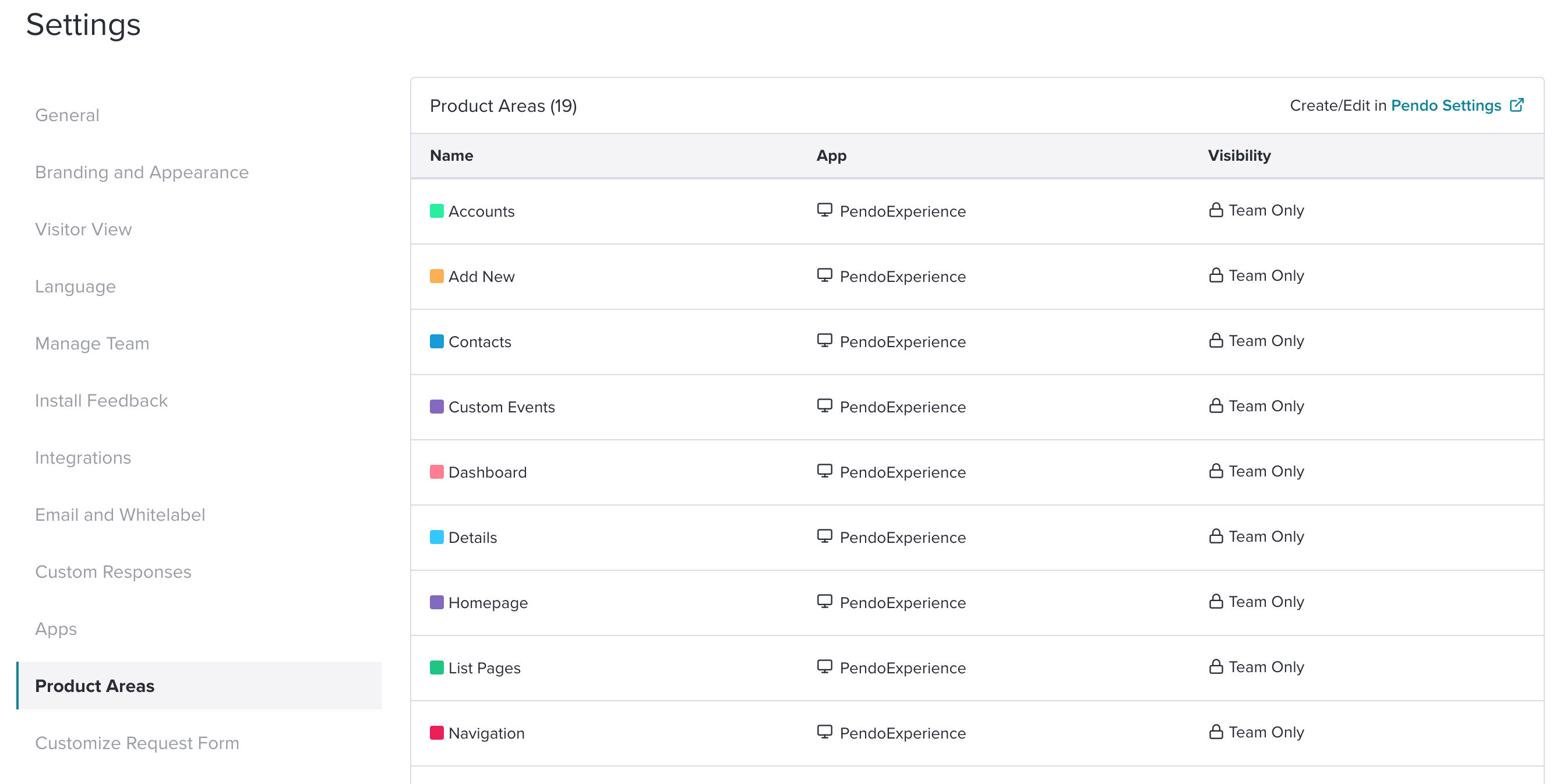The width and height of the screenshot is (1567, 784).
Task: Click the lock icon in Navigation row
Action: tap(1215, 731)
